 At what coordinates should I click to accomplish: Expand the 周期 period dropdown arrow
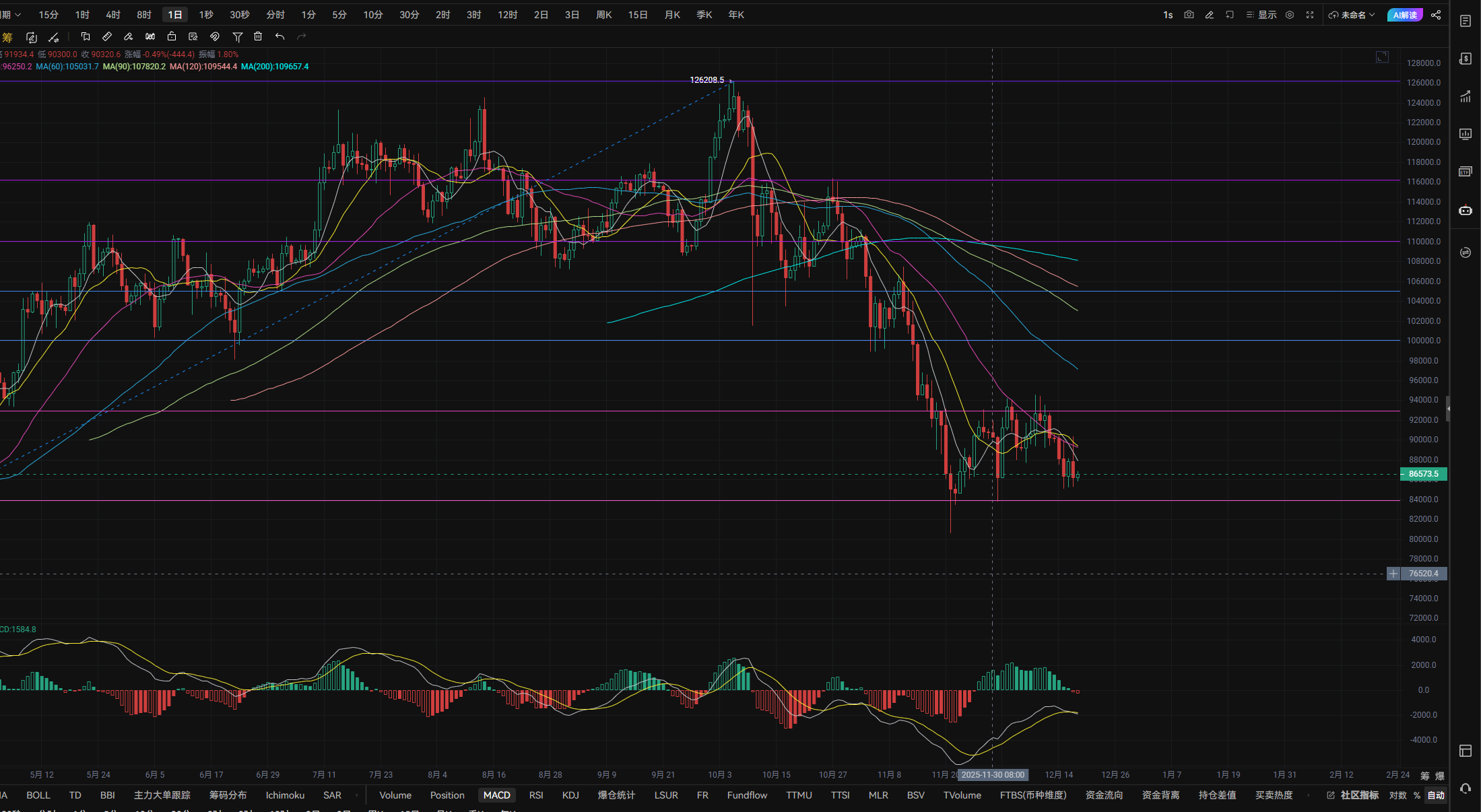(x=18, y=15)
